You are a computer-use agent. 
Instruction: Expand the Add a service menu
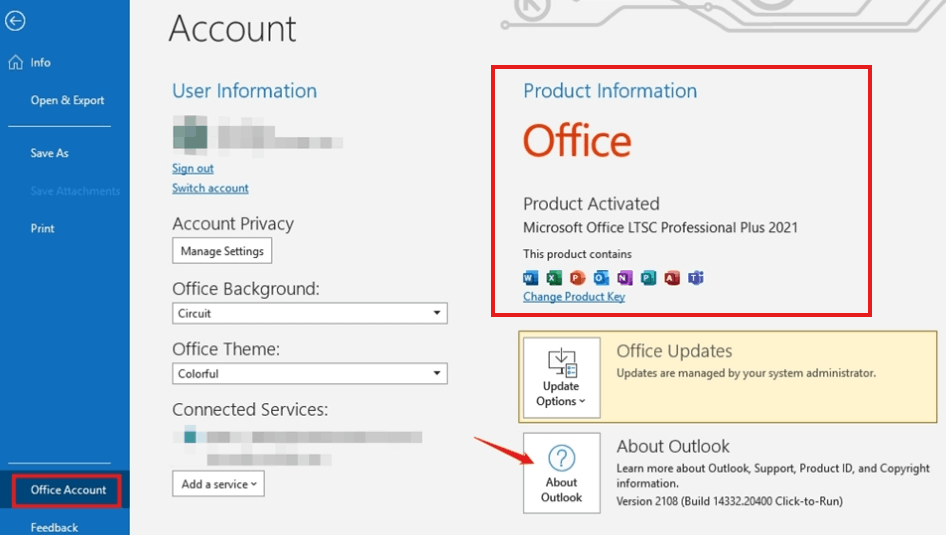(x=218, y=484)
